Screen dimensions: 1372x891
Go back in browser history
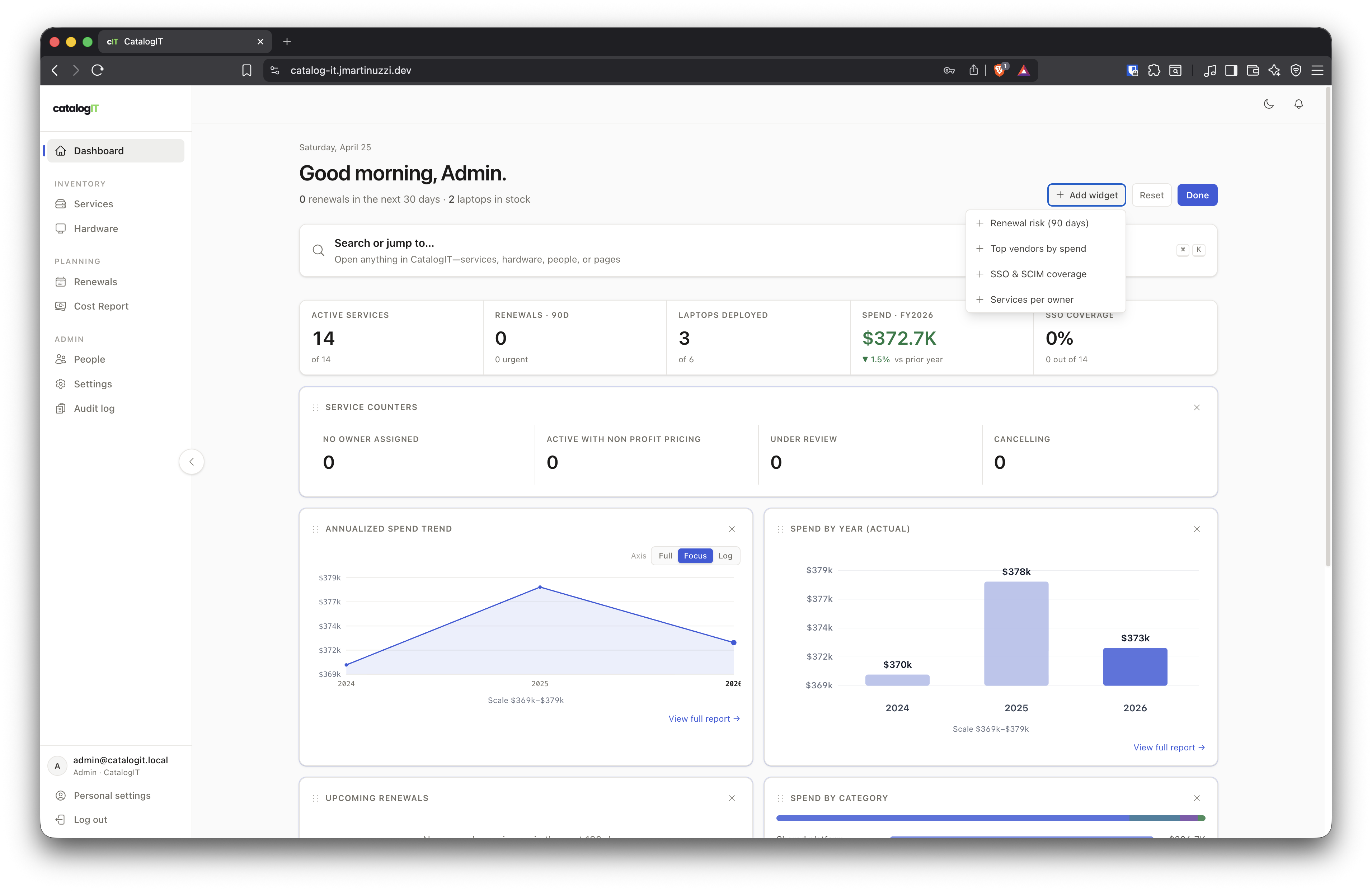tap(55, 70)
